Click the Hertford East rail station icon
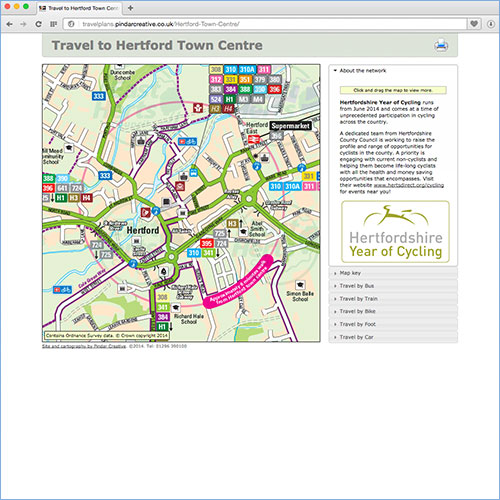The height and width of the screenshot is (500, 500). 254,139
